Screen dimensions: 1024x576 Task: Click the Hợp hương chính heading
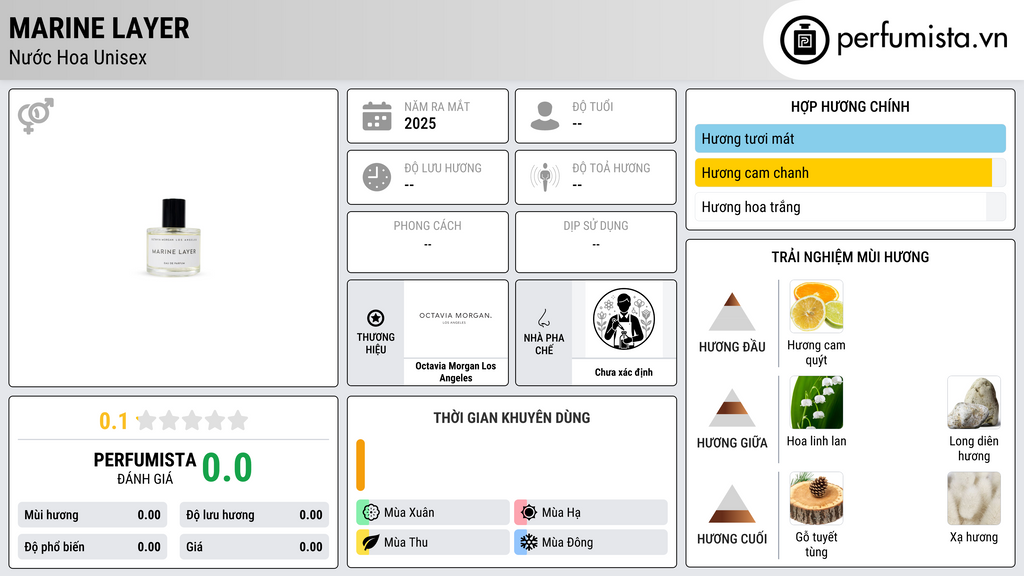tap(850, 106)
